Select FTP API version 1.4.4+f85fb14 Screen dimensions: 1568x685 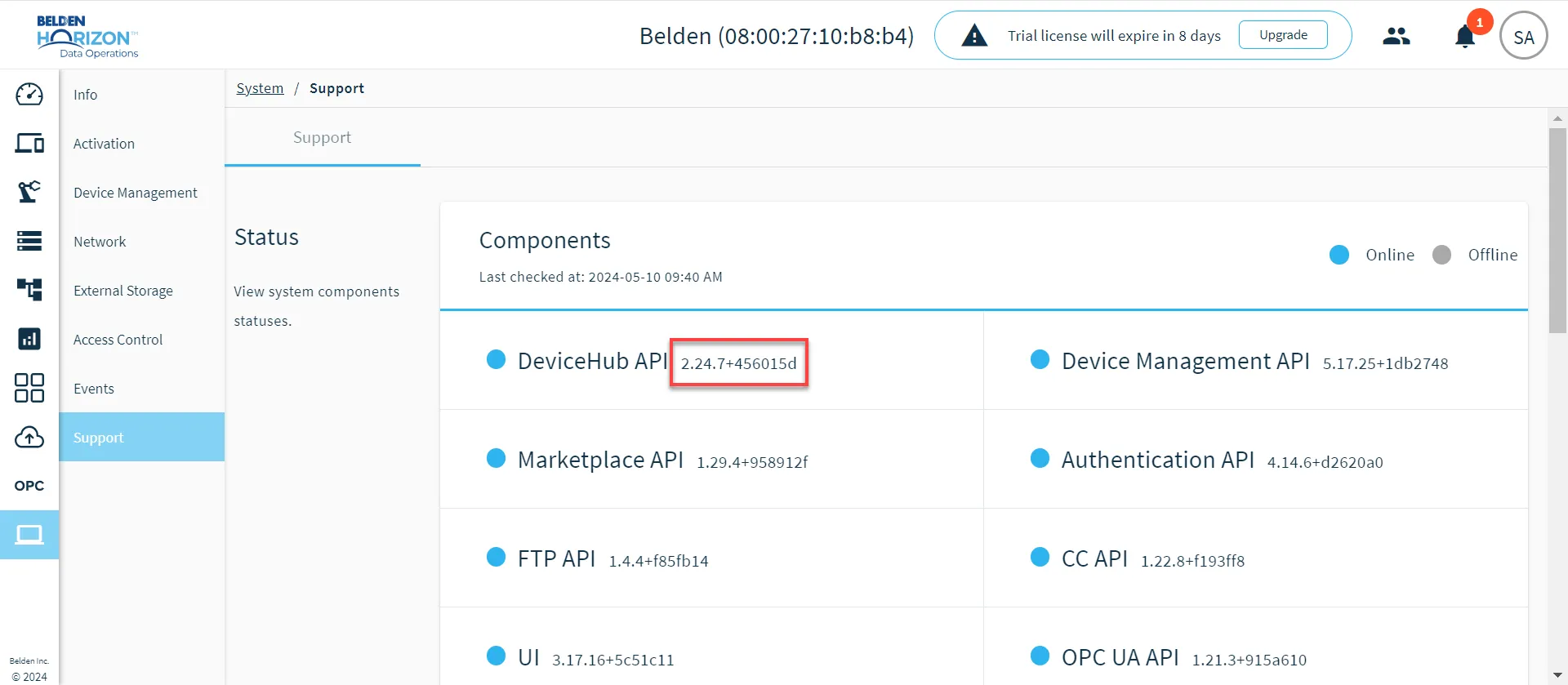(658, 561)
